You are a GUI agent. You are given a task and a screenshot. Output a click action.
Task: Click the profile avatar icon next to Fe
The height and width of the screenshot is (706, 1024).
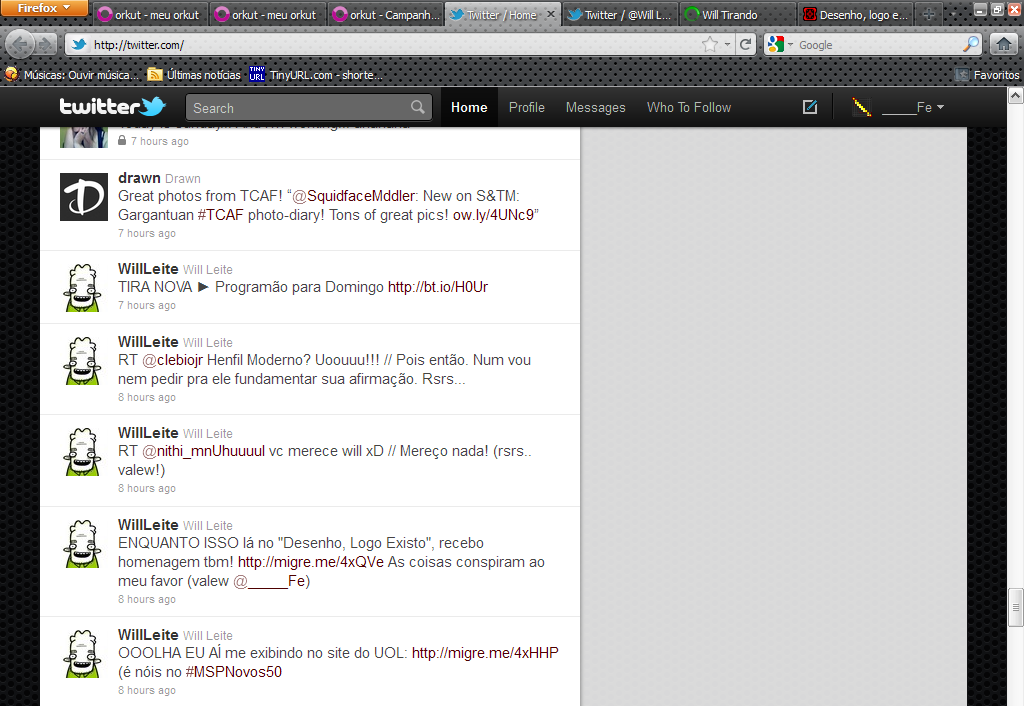[862, 106]
